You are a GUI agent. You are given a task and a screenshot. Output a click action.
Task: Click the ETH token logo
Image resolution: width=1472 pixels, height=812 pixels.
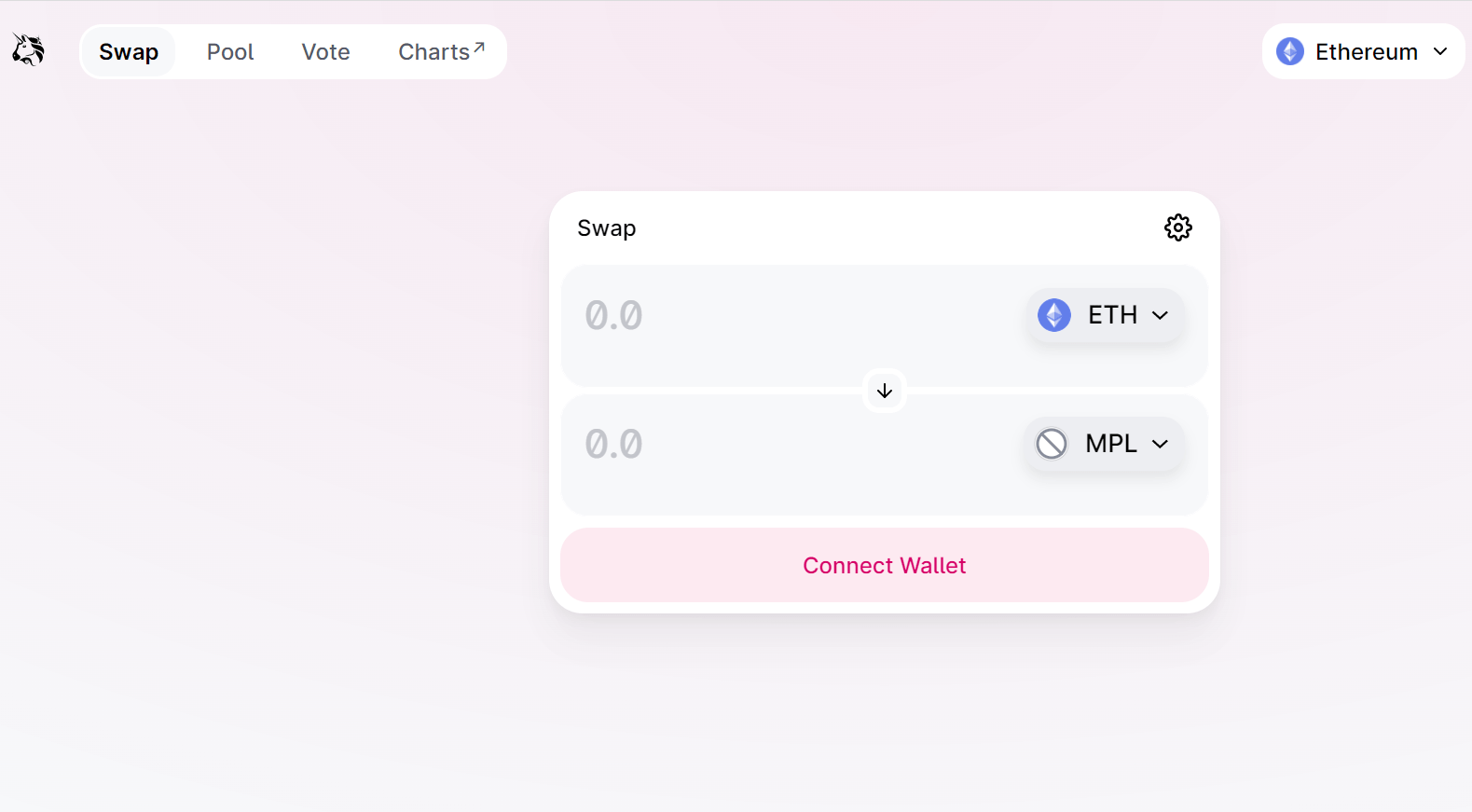[x=1054, y=315]
